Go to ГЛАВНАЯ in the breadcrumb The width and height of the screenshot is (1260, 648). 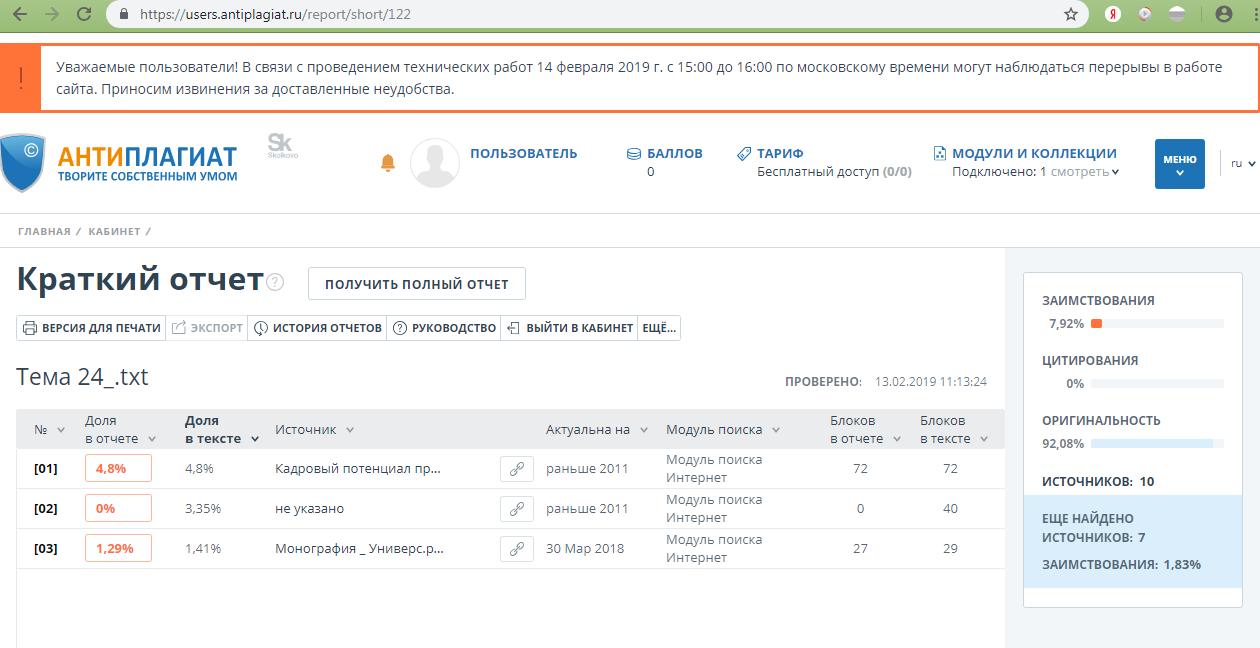pyautogui.click(x=44, y=232)
